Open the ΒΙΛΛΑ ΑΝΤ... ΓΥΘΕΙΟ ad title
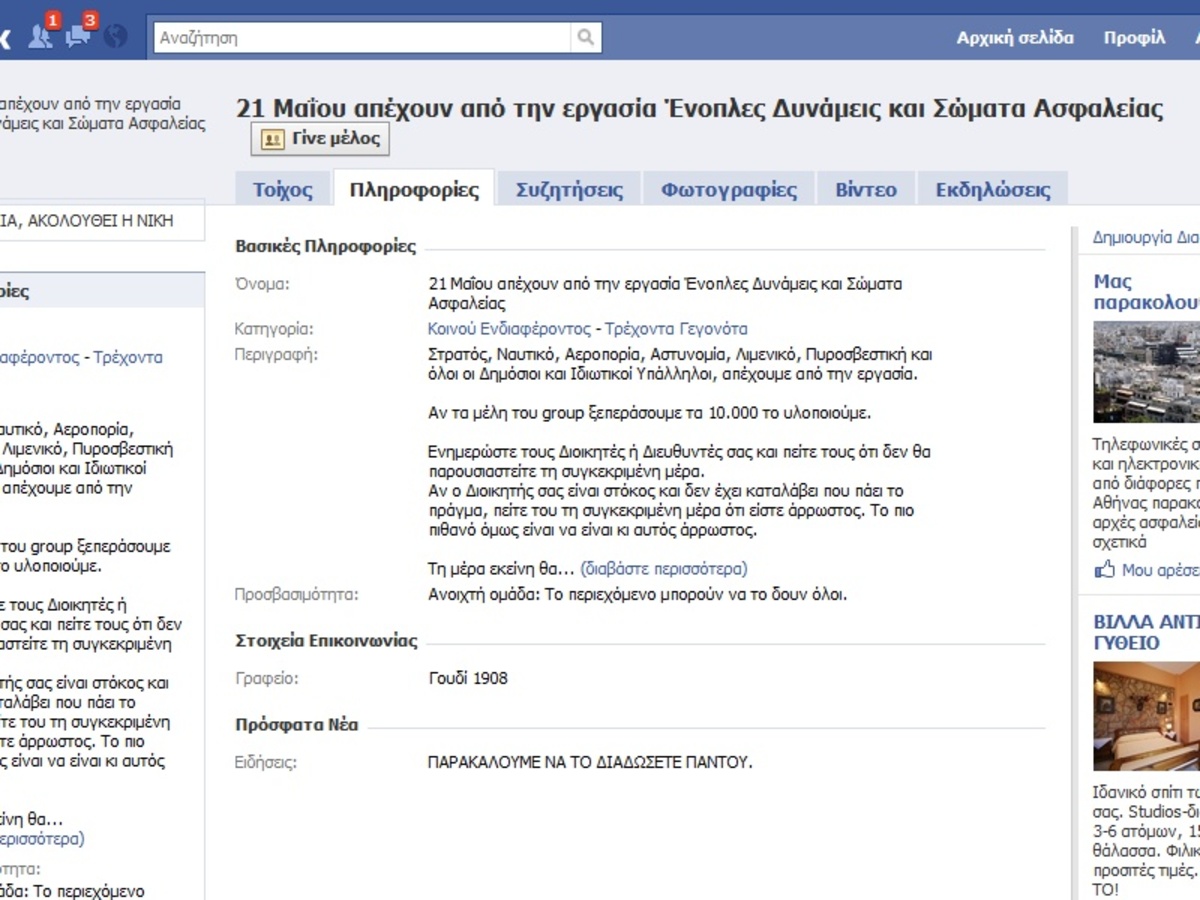Screen dimensions: 1200x900 click(x=1146, y=632)
